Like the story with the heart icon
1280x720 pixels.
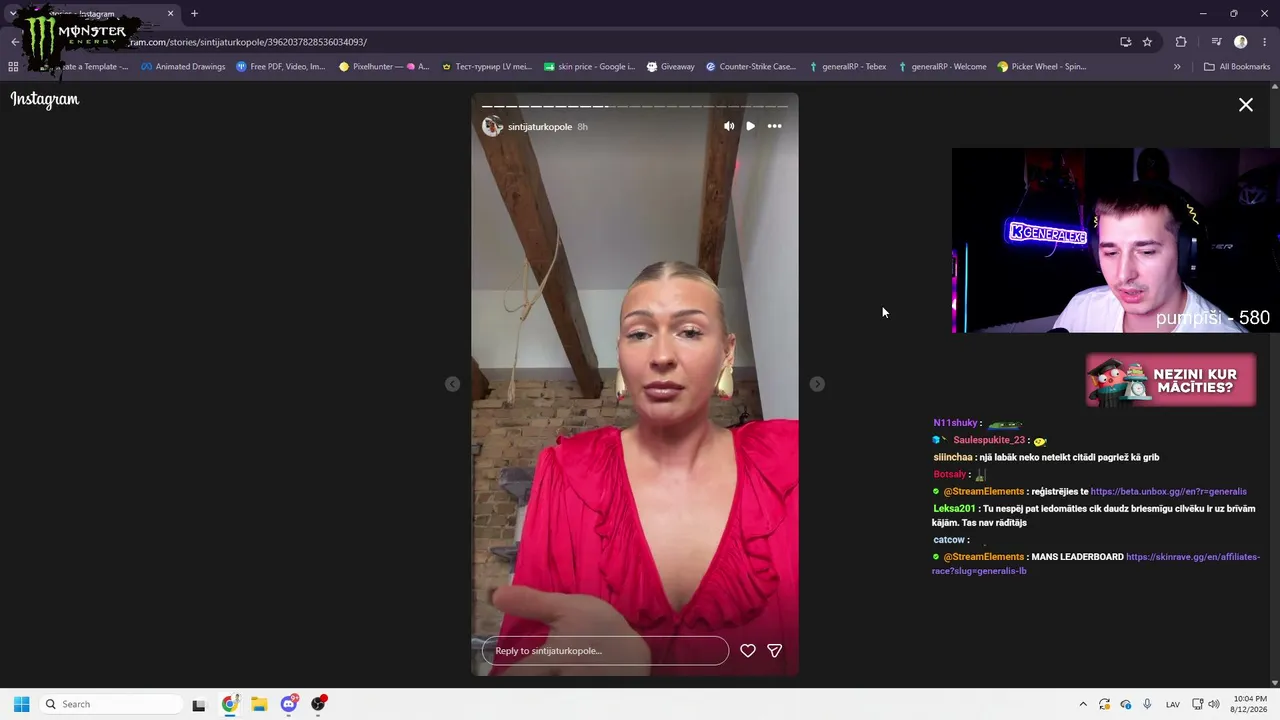[x=747, y=650]
